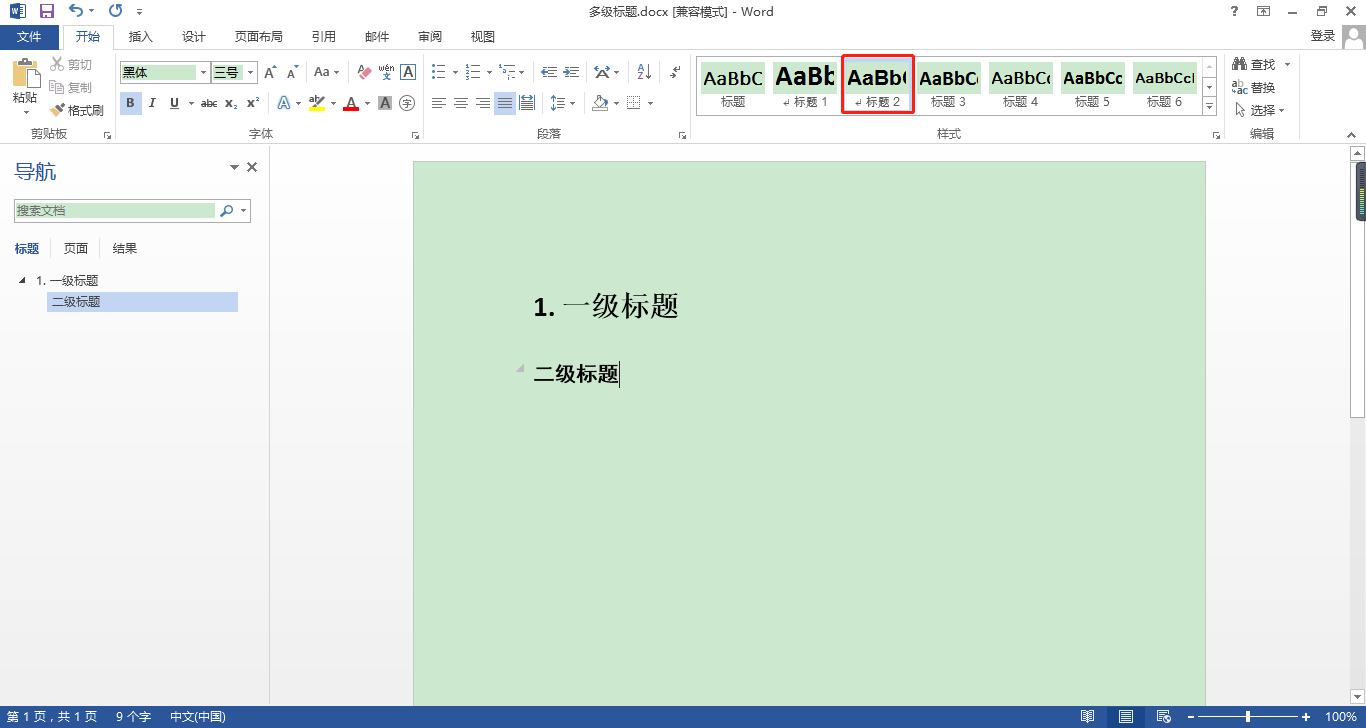Image resolution: width=1366 pixels, height=728 pixels.
Task: Apply the 标题 3 style
Action: 949,86
